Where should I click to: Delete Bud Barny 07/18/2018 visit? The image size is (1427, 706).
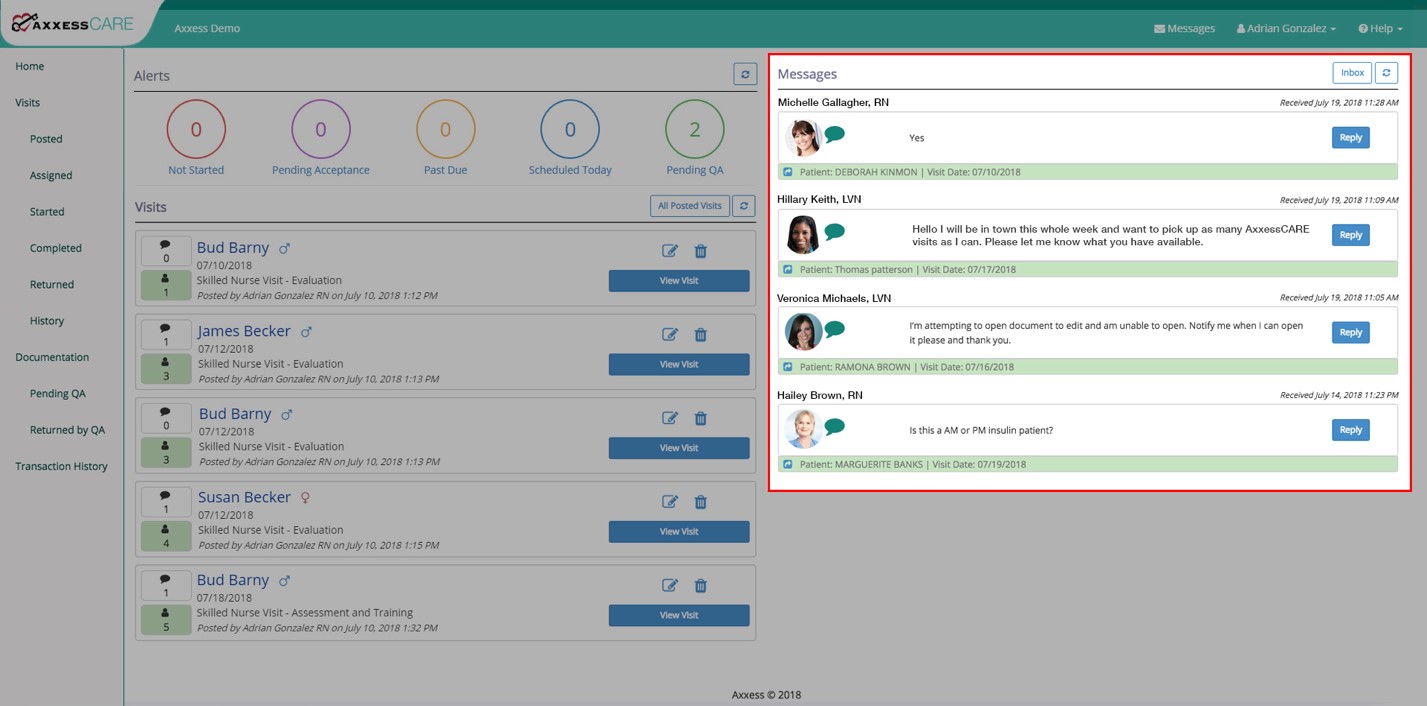701,586
